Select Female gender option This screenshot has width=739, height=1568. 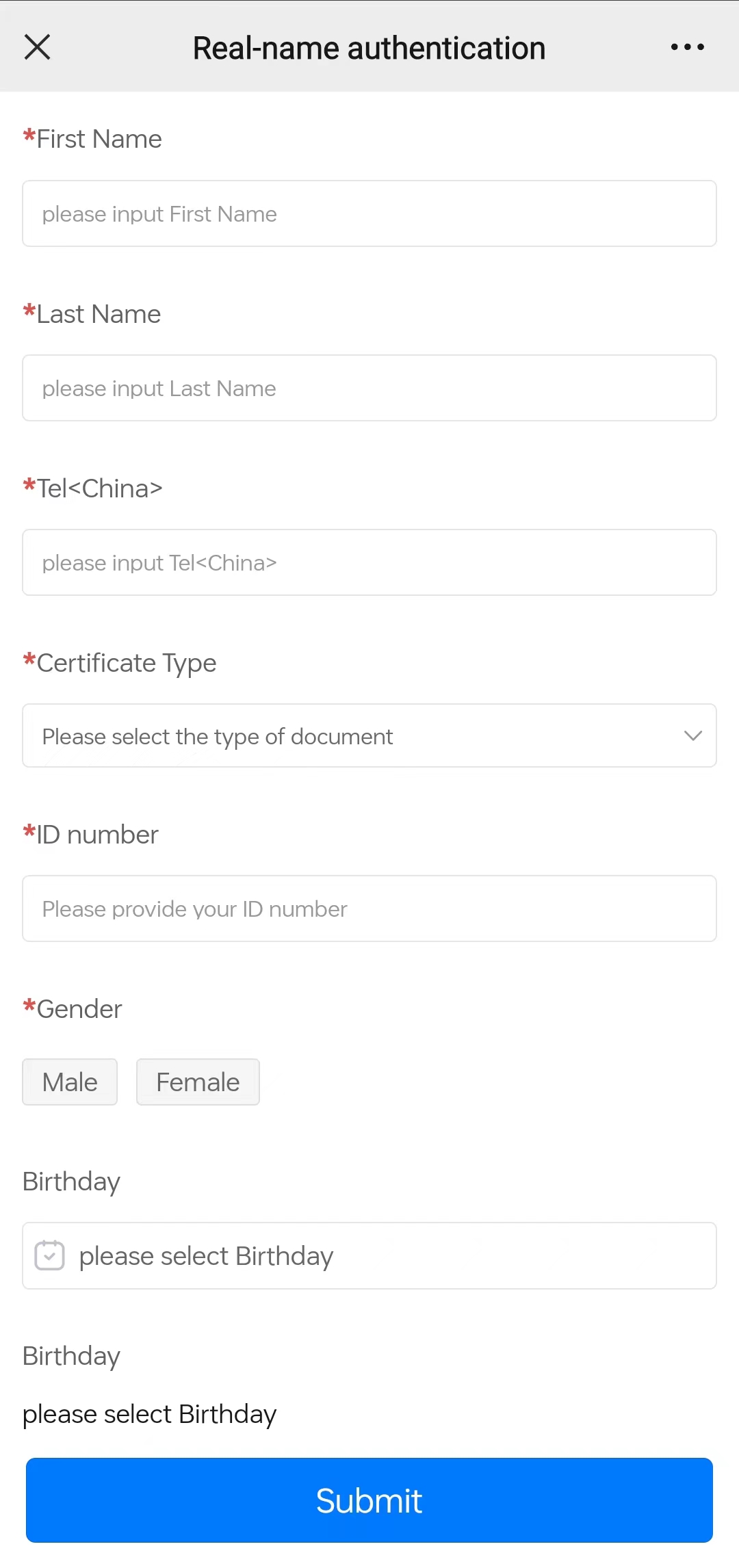(198, 1082)
